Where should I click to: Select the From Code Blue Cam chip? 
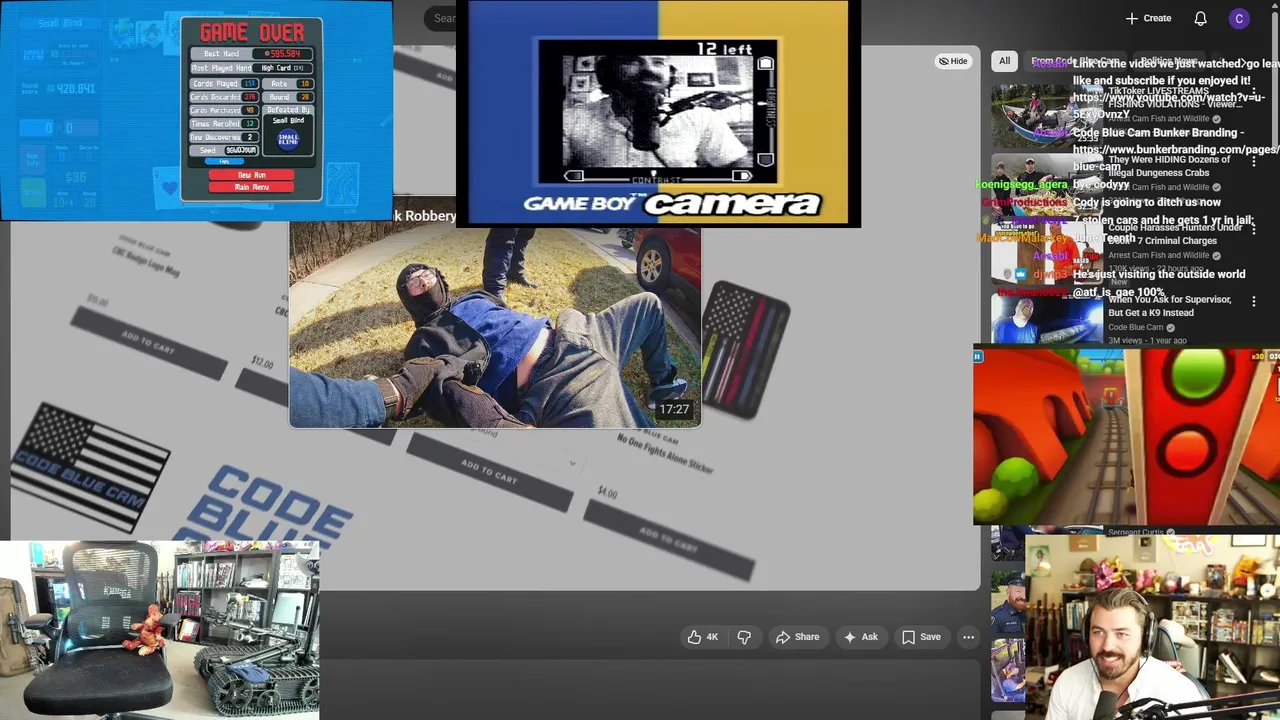click(1075, 61)
